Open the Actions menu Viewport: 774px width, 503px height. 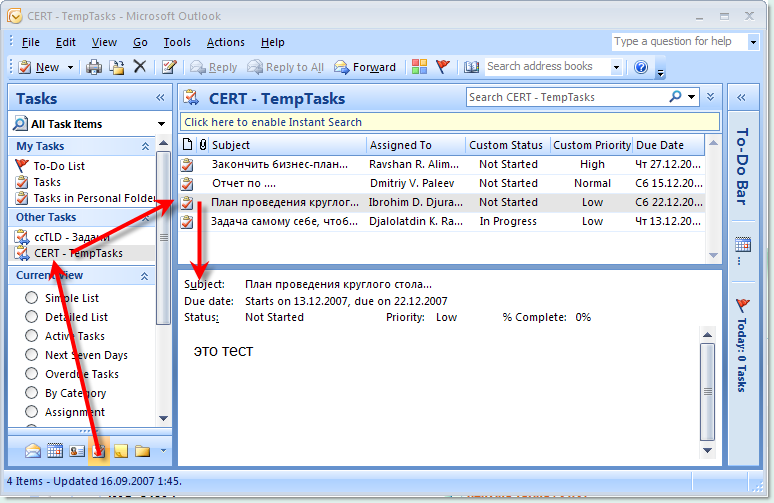tap(226, 42)
